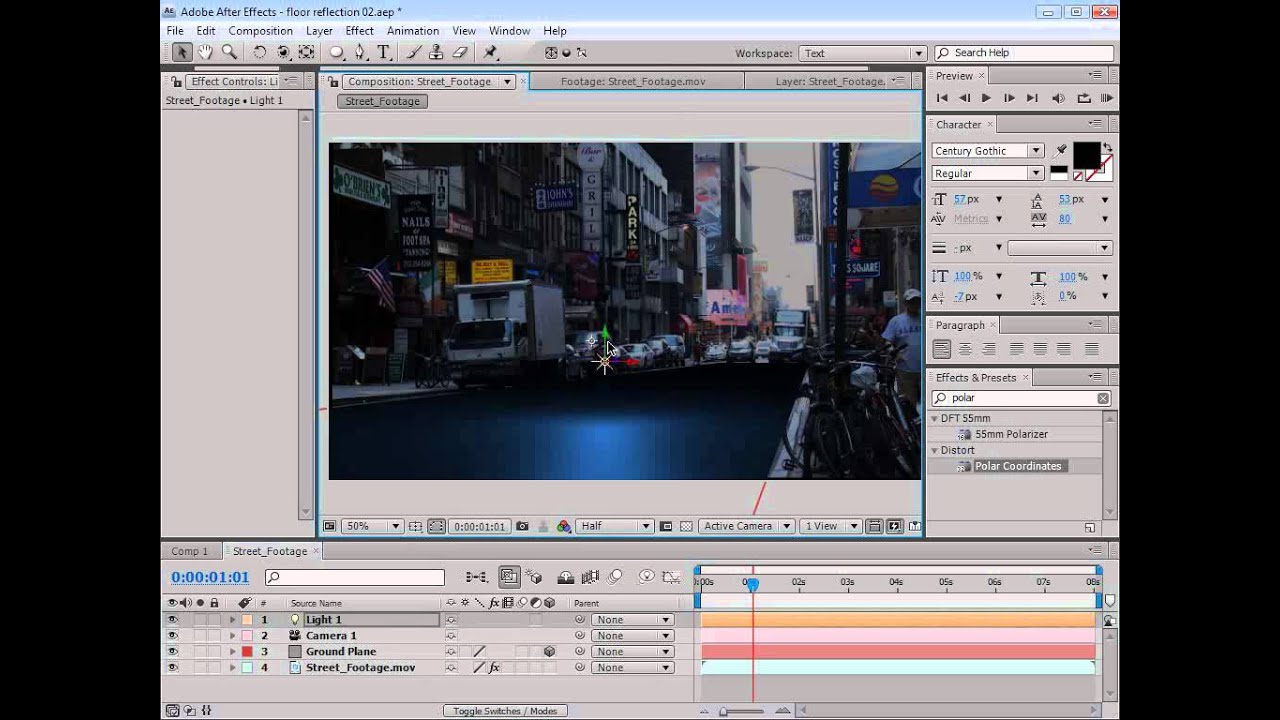The image size is (1280, 720).
Task: Jump to first frame in Preview
Action: (941, 98)
